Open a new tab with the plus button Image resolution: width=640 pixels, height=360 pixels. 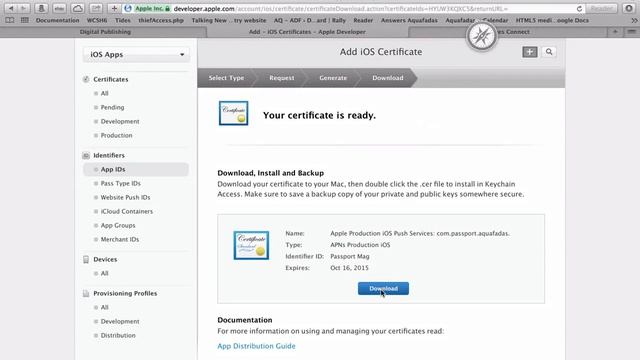tap(615, 31)
